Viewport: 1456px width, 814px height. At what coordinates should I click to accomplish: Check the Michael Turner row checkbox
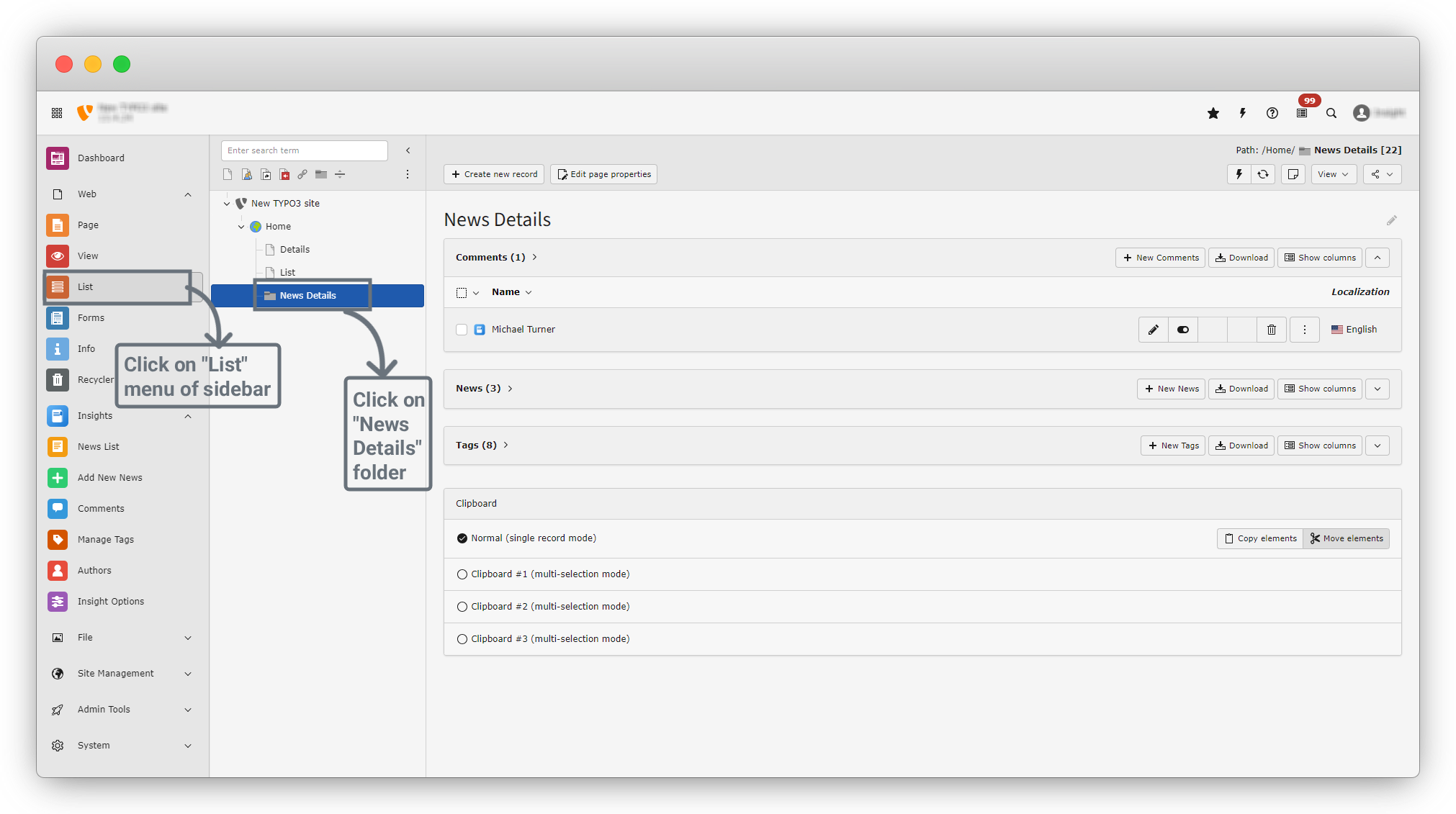[x=462, y=330]
